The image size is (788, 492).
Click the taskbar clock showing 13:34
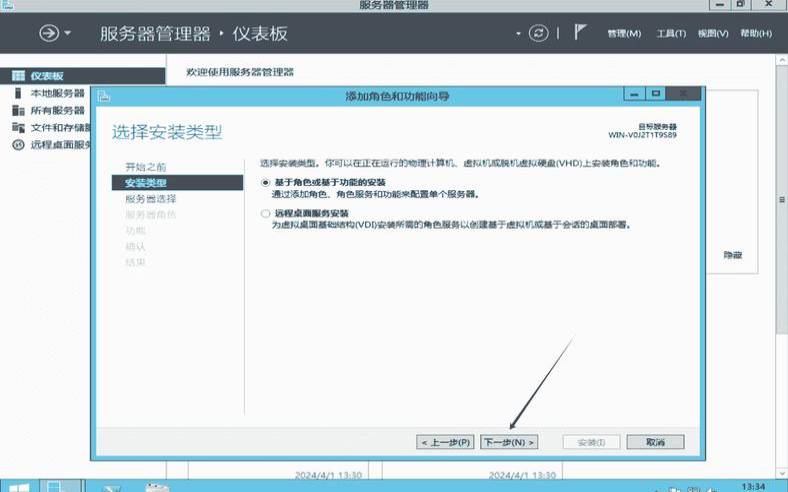pos(753,486)
